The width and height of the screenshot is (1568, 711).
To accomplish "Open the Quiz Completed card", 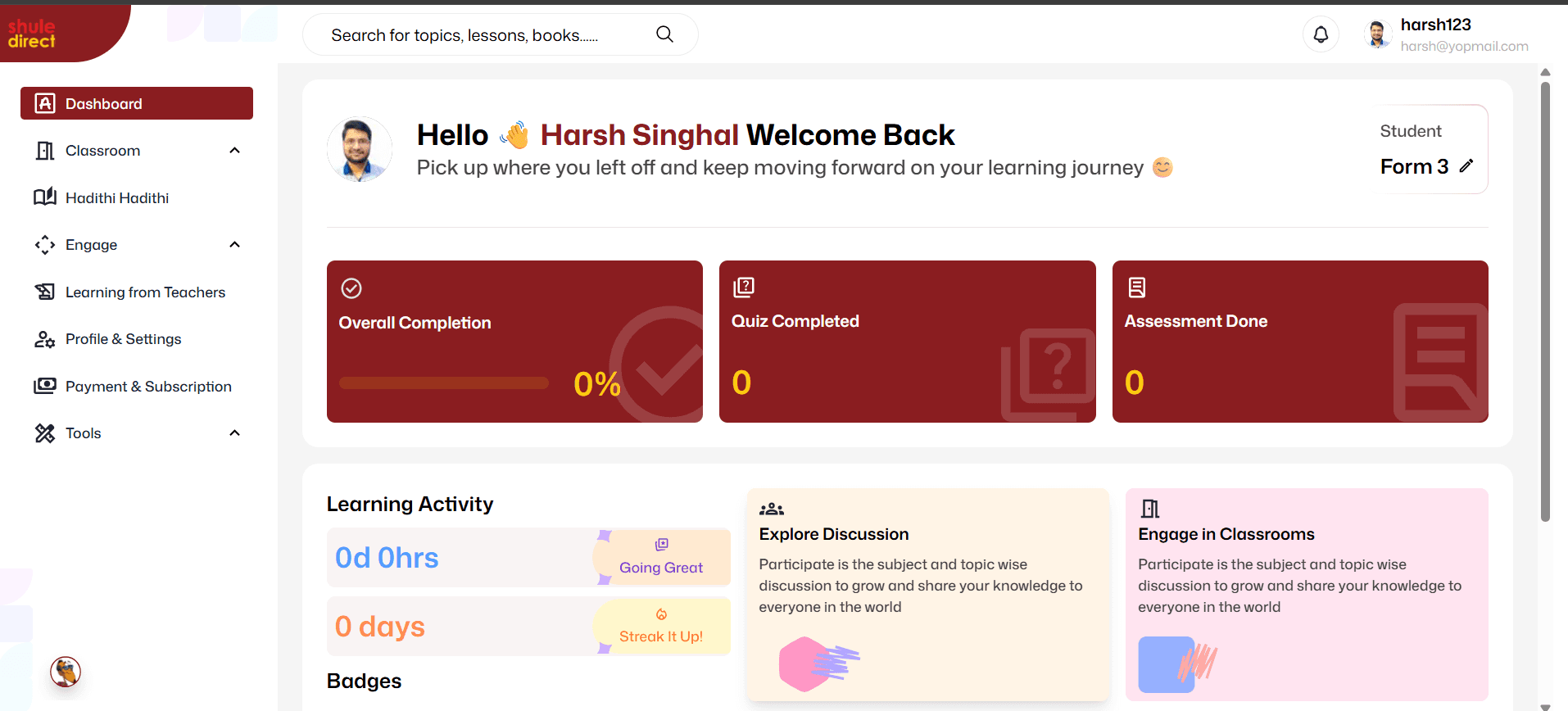I will point(907,342).
